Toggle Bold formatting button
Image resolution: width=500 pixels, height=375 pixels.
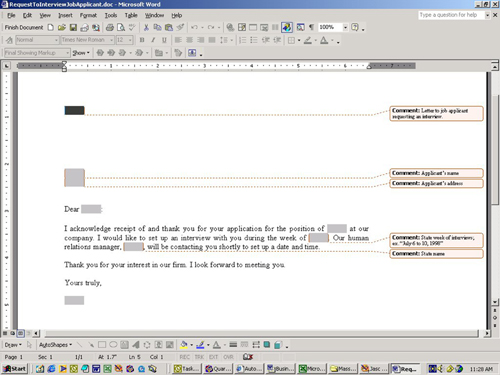tap(142, 40)
